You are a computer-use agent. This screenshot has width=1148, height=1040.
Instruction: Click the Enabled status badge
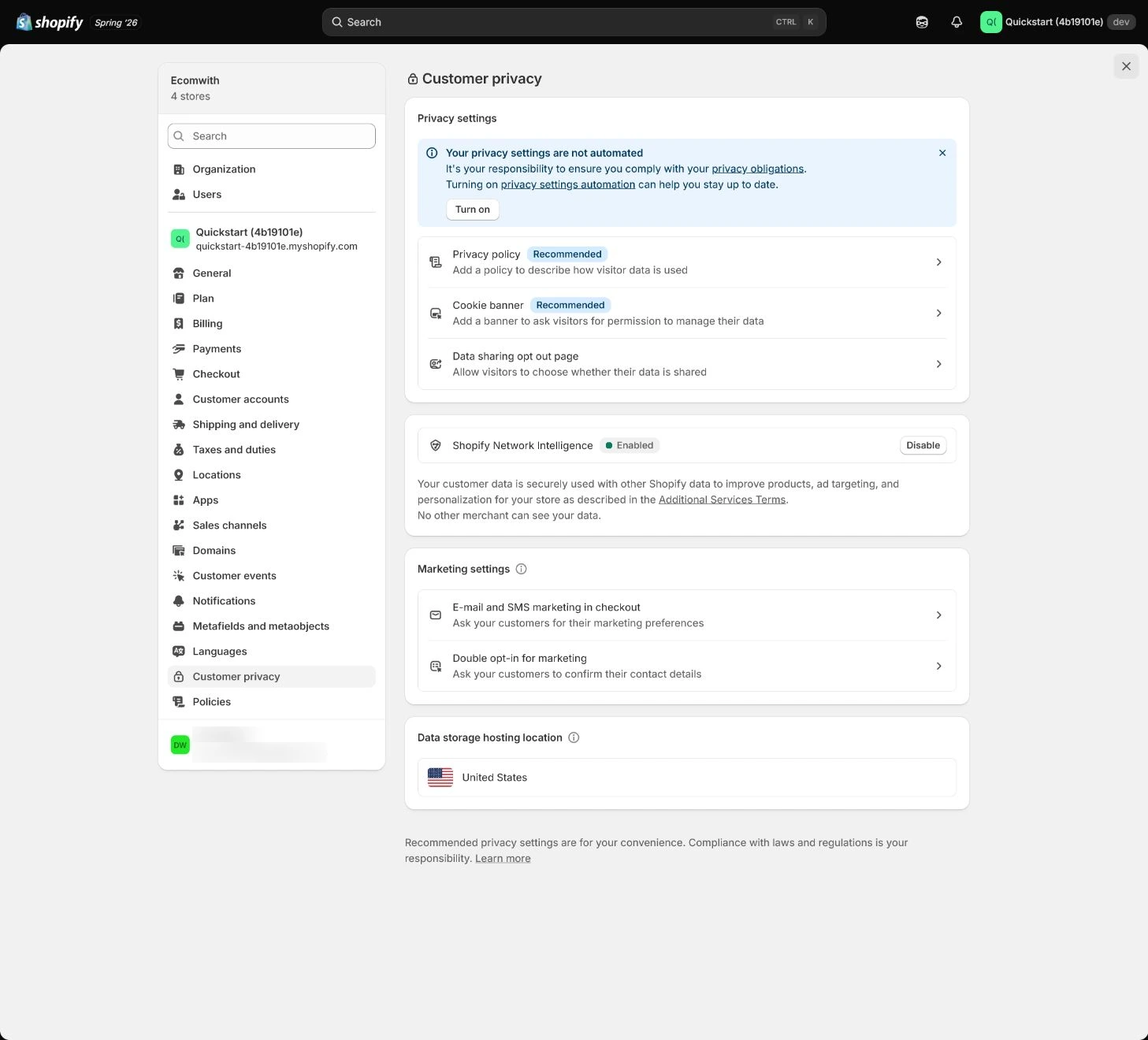630,445
